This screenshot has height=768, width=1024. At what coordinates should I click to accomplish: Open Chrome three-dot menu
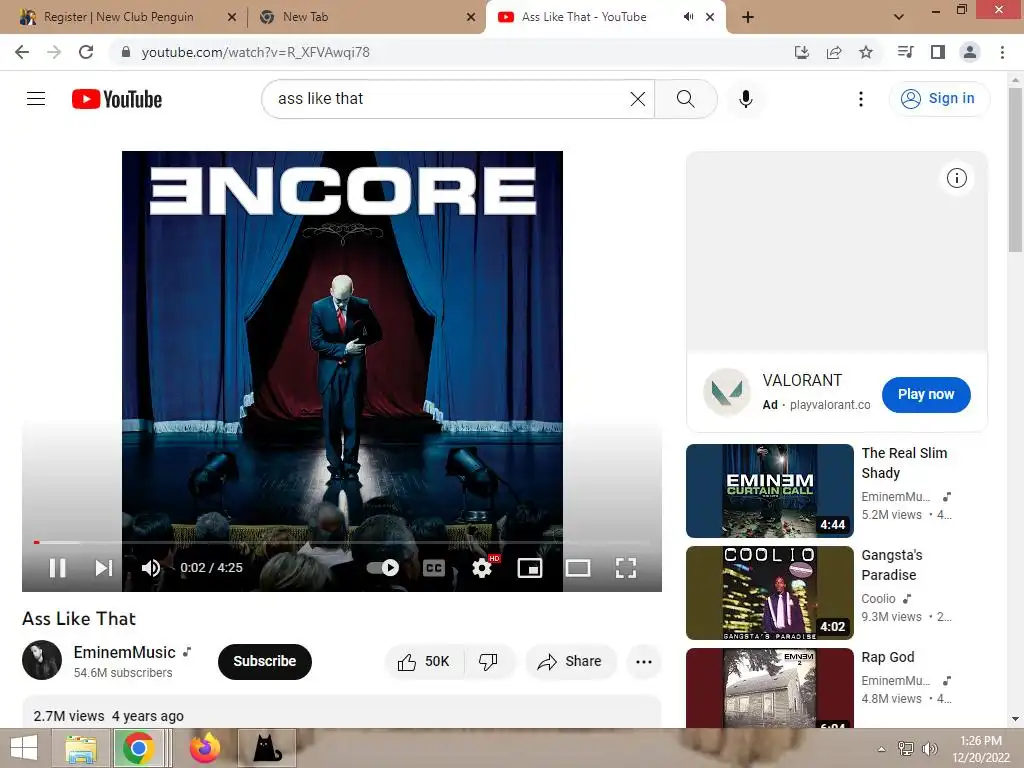[1002, 52]
